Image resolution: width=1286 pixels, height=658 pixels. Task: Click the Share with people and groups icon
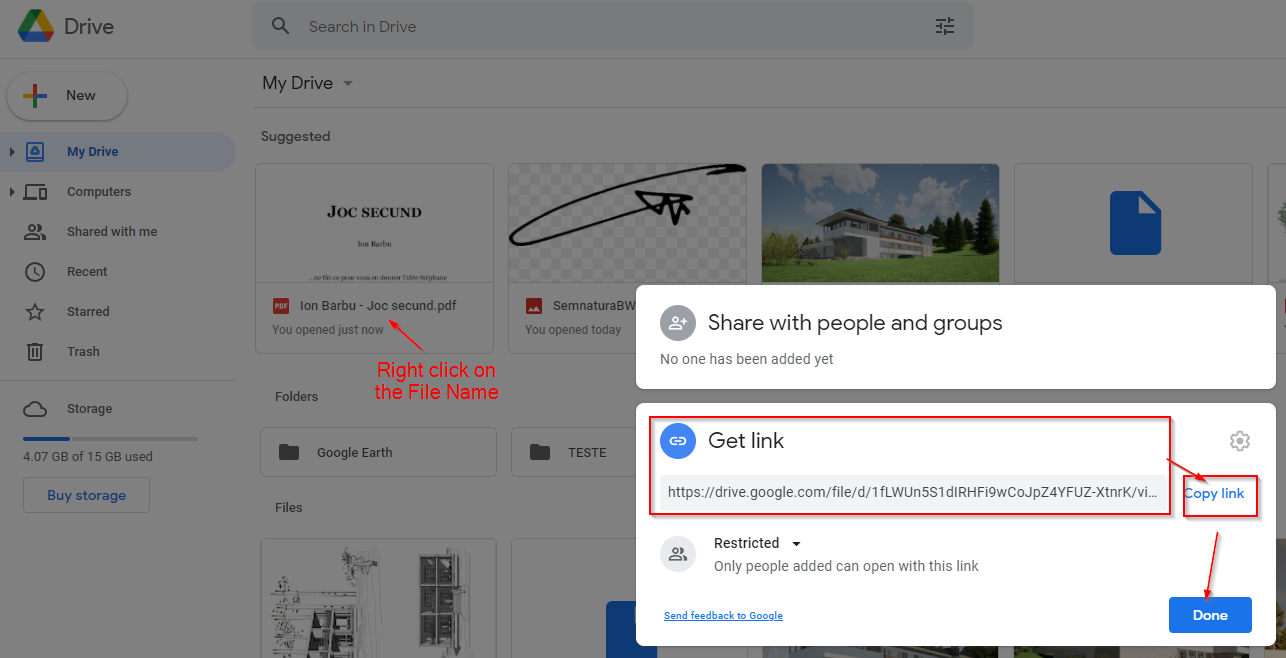tap(677, 322)
